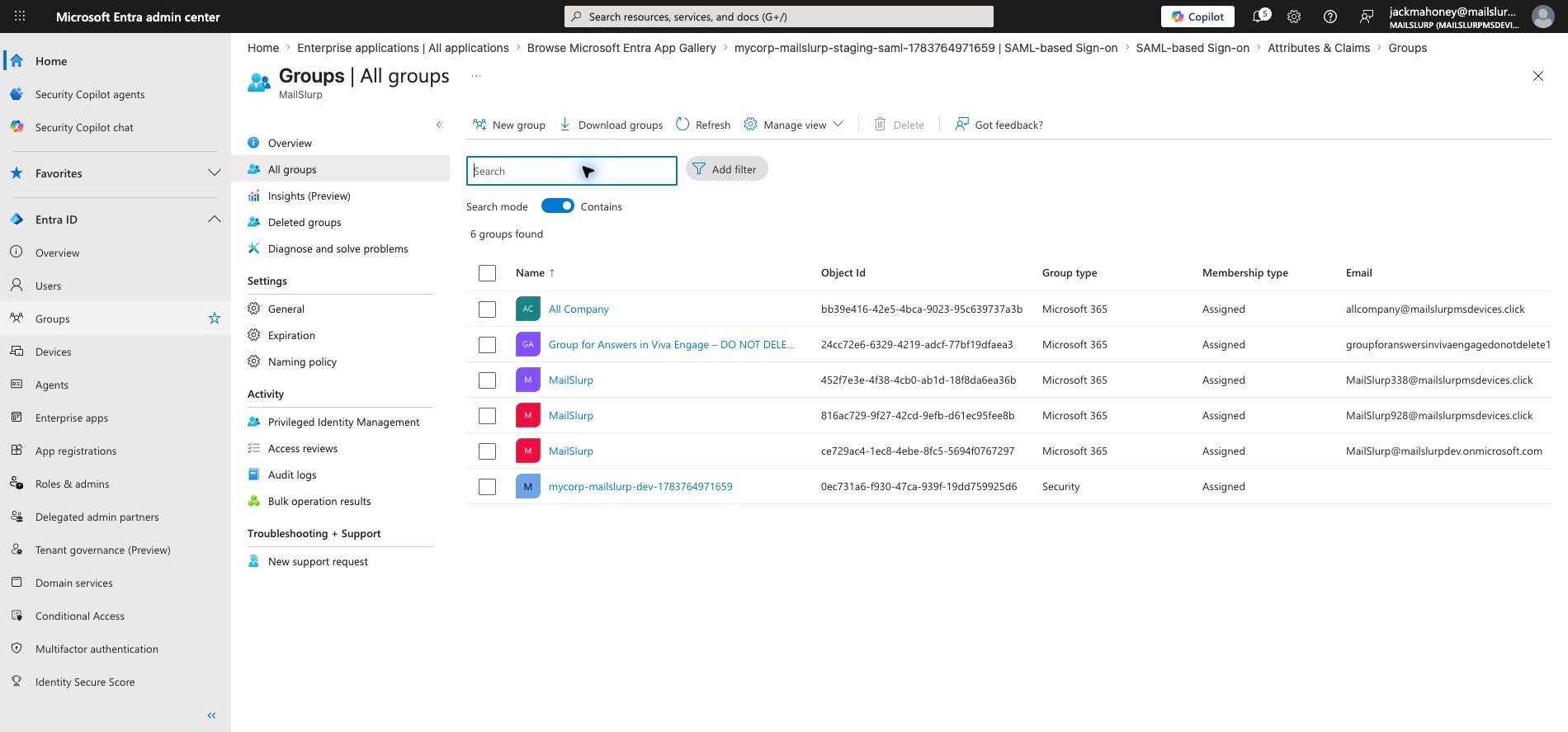Open Enterprise apps in the sidebar

coord(72,418)
